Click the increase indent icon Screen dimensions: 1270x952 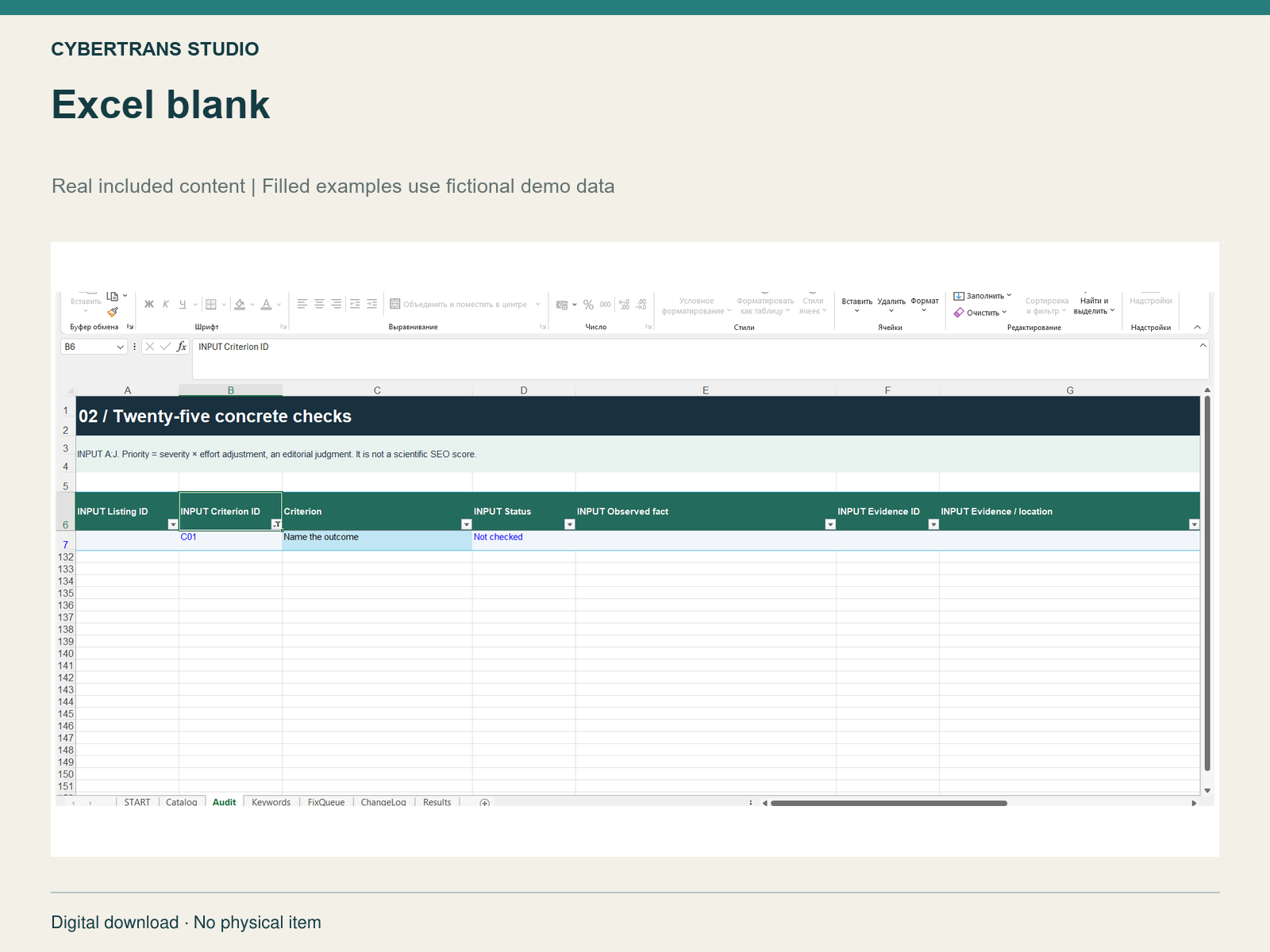pyautogui.click(x=372, y=304)
